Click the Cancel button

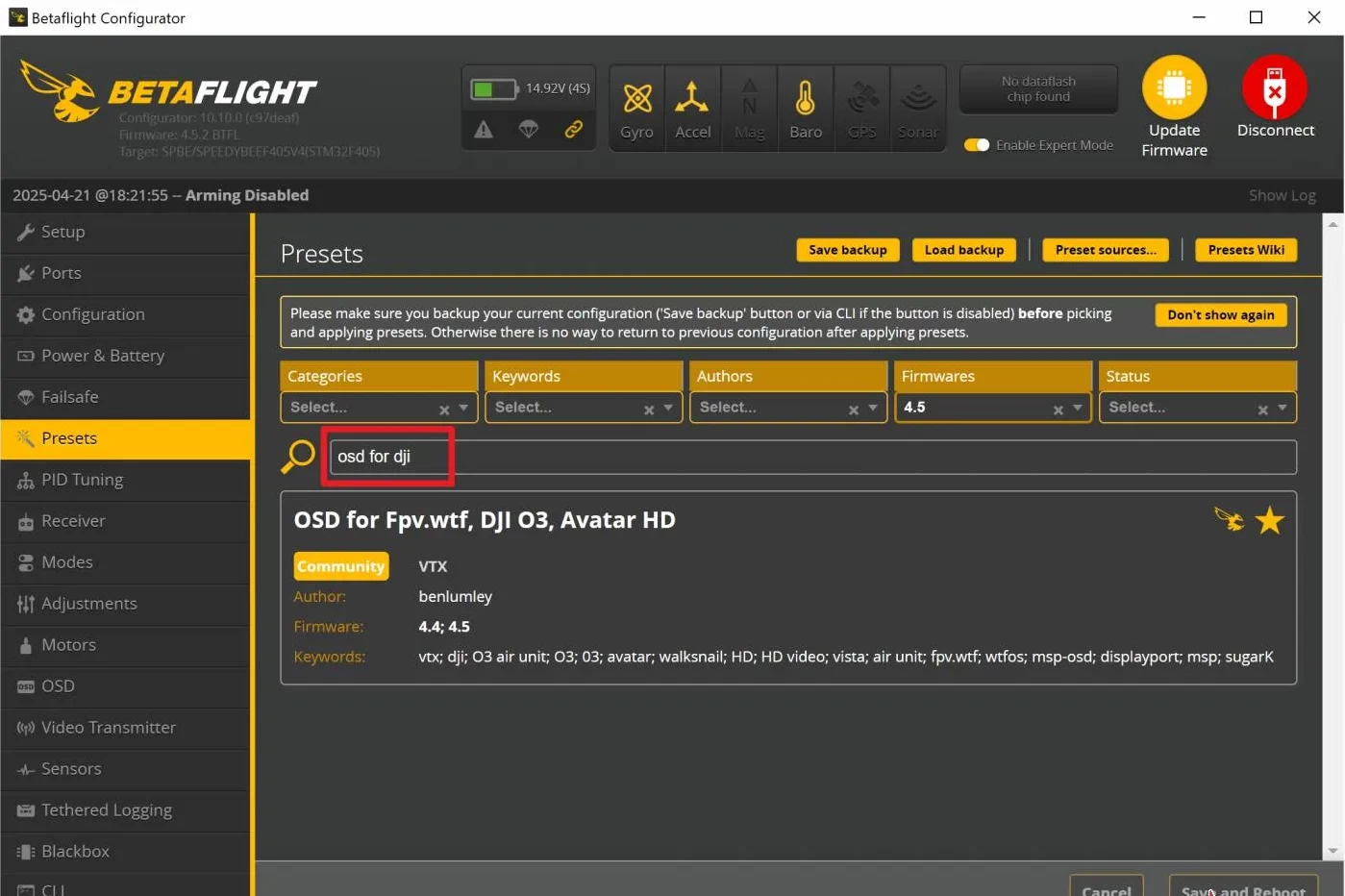pyautogui.click(x=1107, y=886)
